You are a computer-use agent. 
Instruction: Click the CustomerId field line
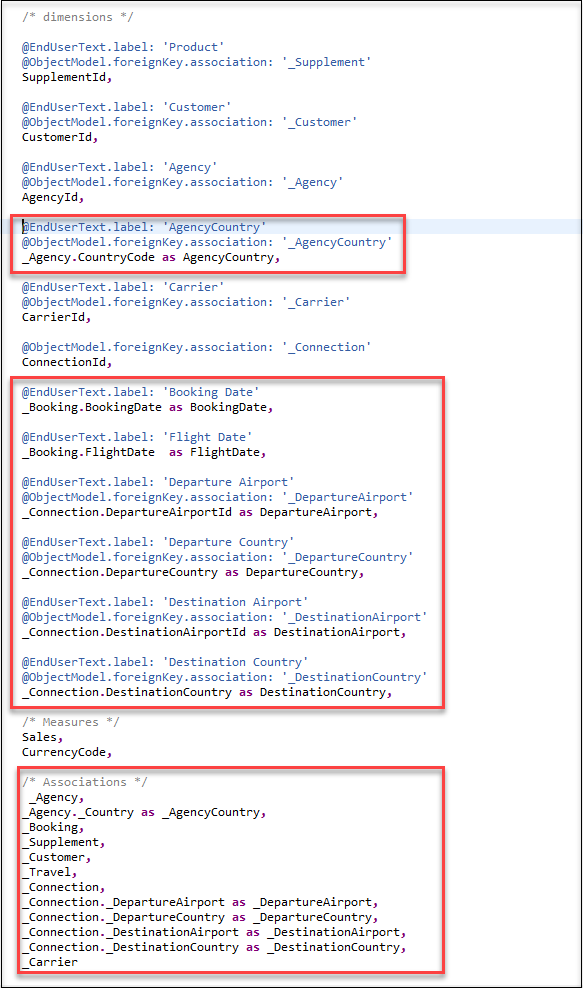[x=61, y=137]
